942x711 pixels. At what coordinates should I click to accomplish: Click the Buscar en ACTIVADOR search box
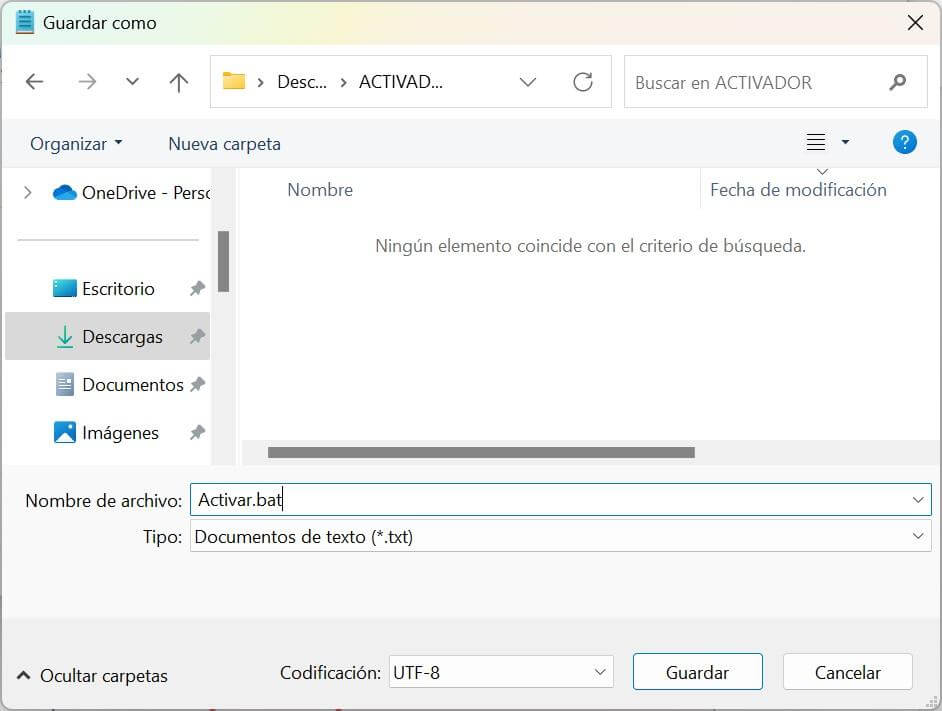(760, 82)
